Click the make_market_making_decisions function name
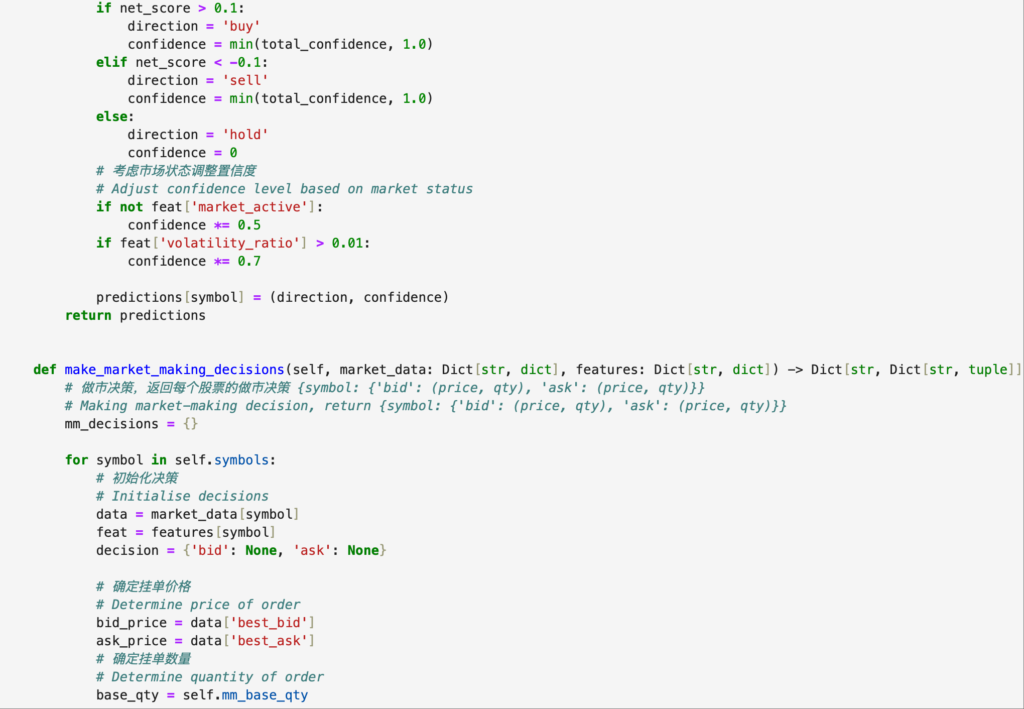This screenshot has width=1024, height=709. click(174, 369)
